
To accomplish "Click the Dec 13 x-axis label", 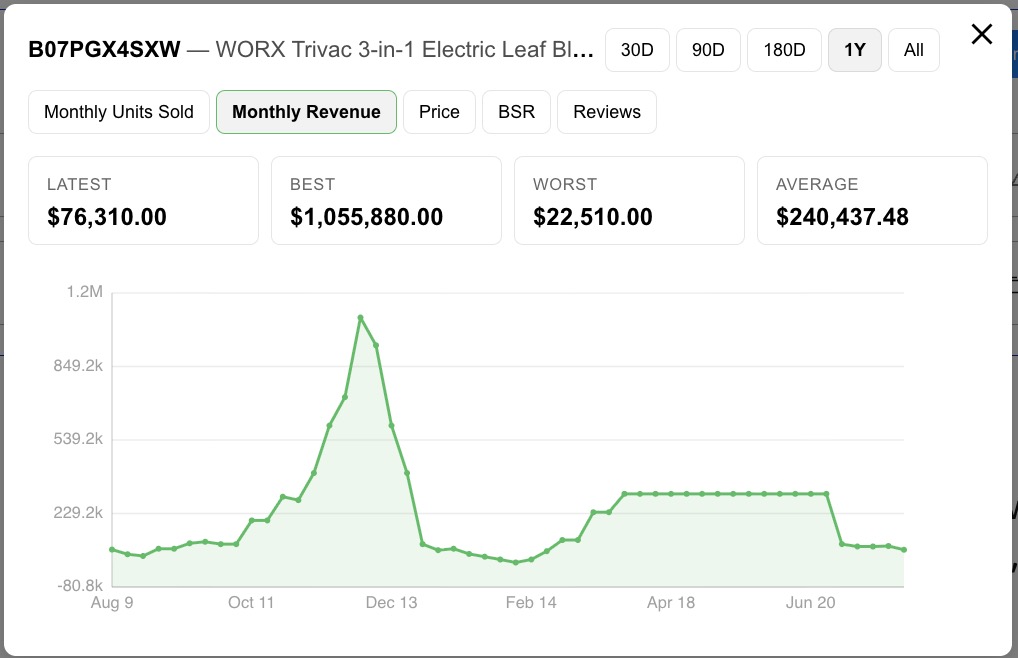I will point(391,603).
